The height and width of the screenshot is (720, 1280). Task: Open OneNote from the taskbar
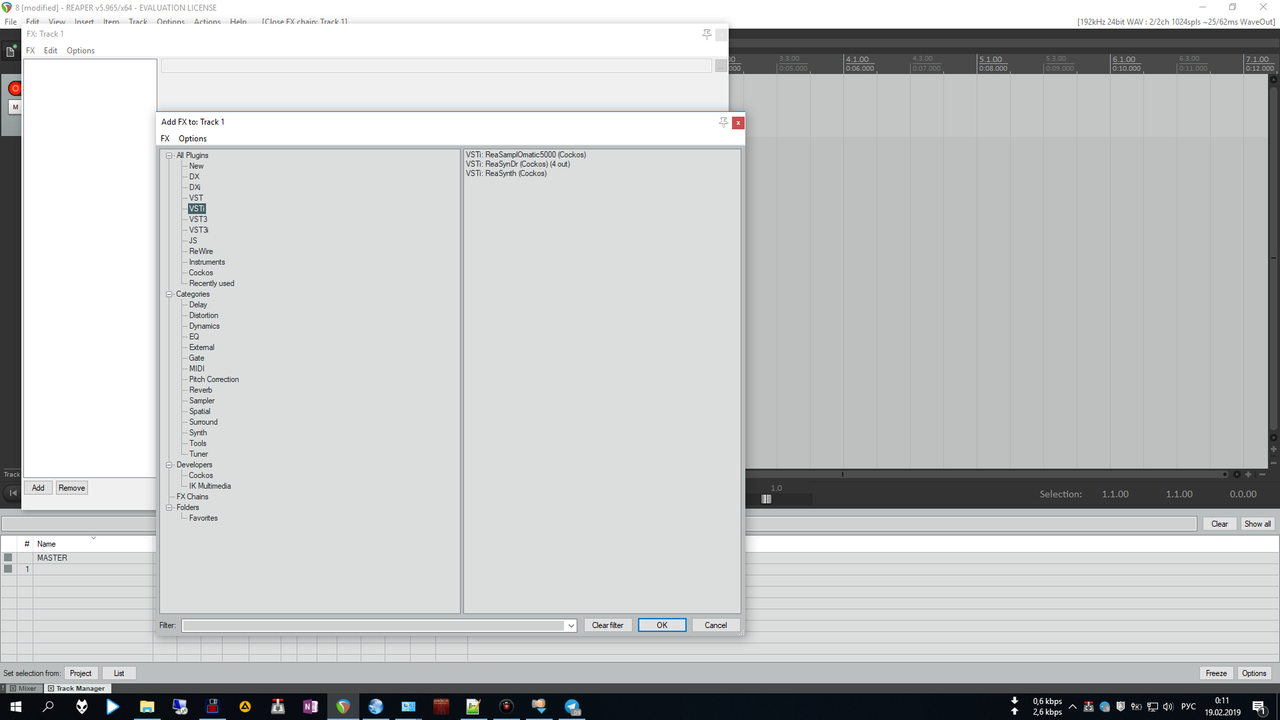(310, 706)
